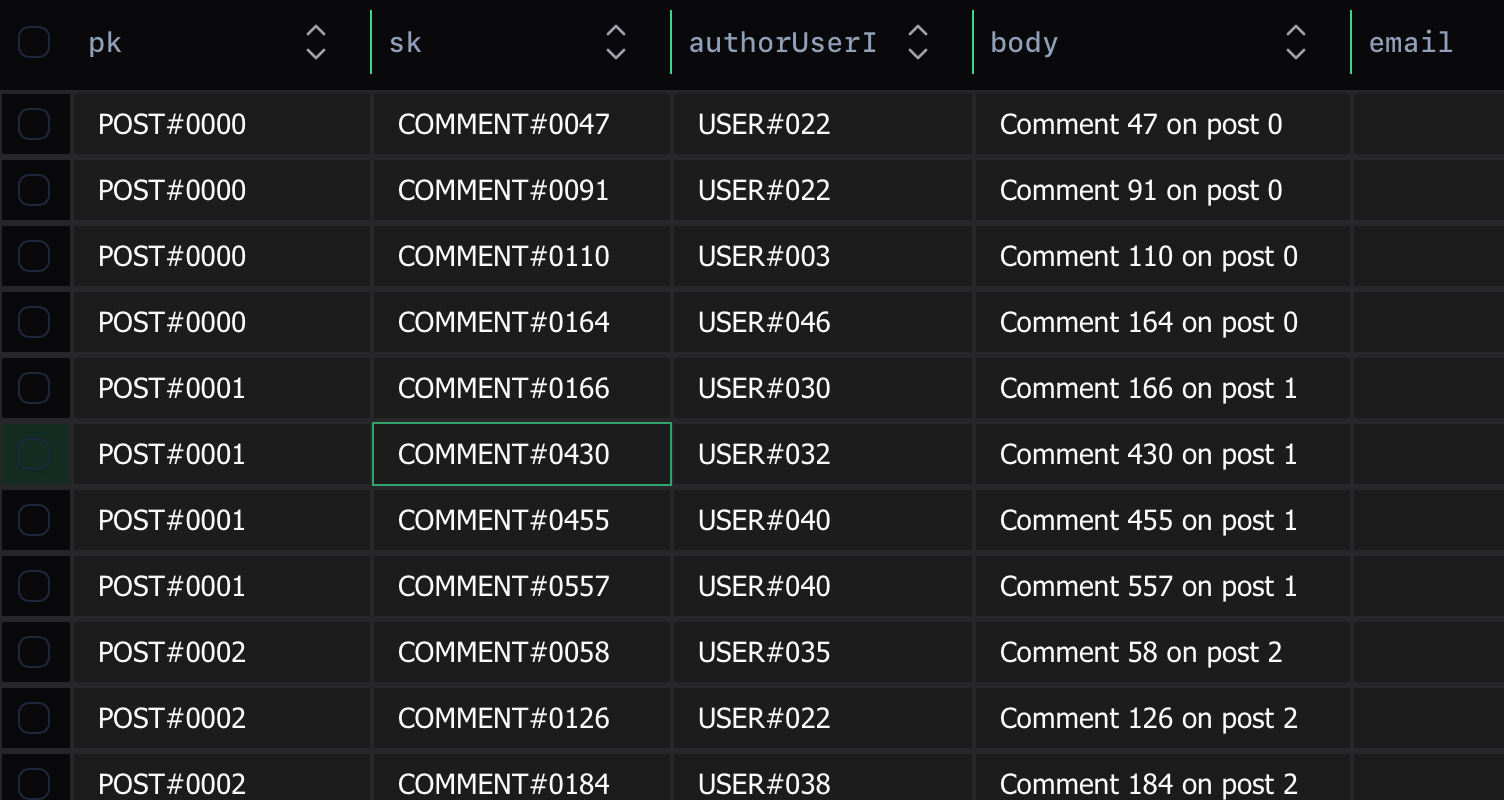Click POST#0001 pk cell beside COMMENT#0166

click(221, 388)
